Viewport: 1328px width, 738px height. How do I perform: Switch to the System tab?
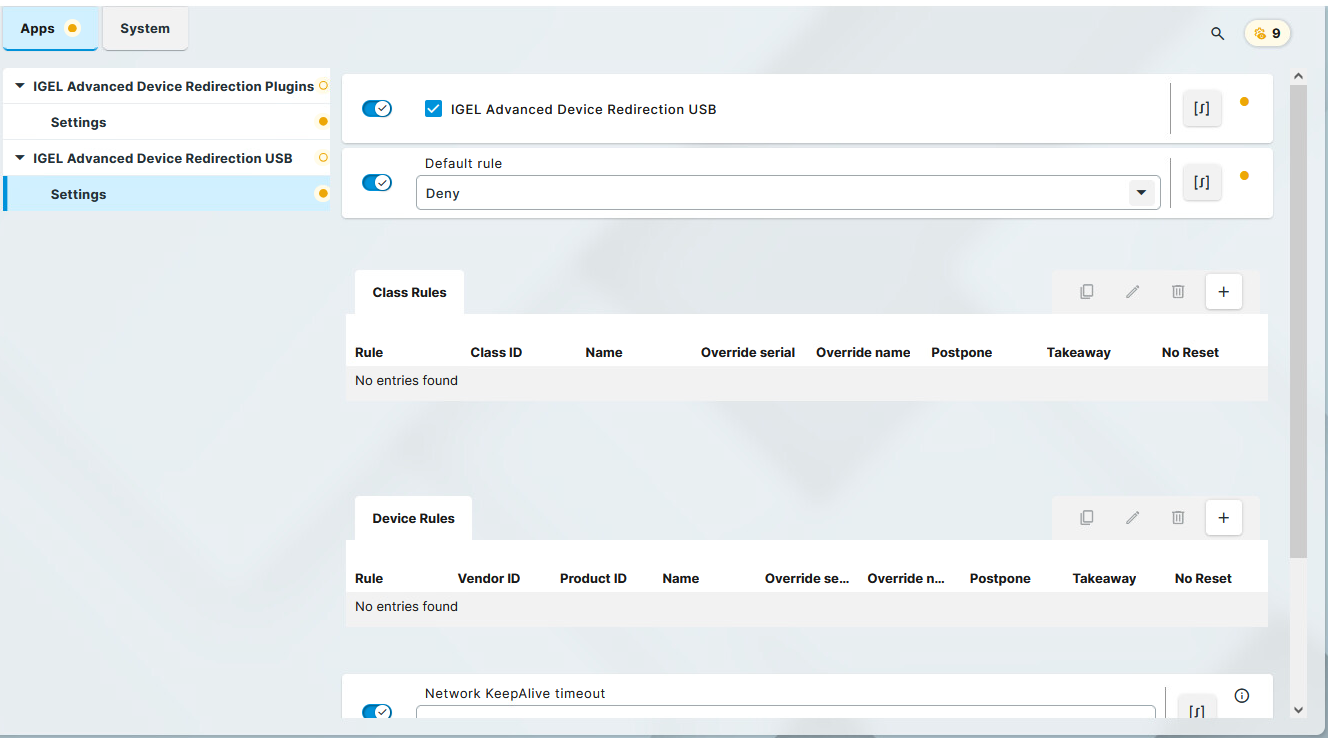145,29
